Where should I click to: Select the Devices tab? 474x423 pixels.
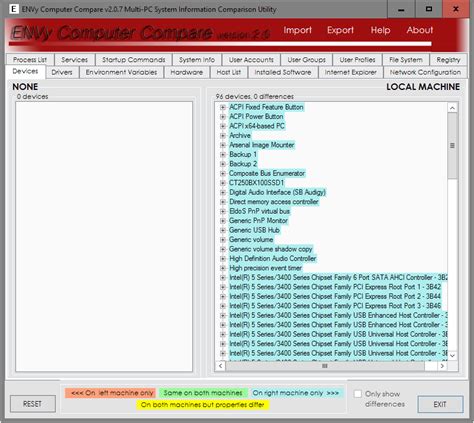[25, 71]
